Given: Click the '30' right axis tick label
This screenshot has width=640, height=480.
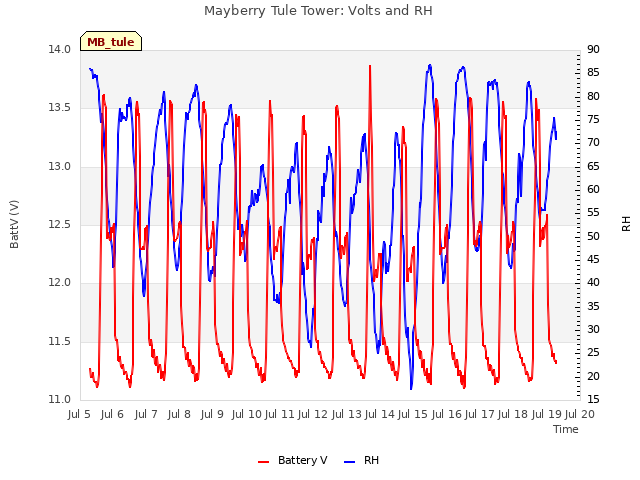Looking at the screenshot, I should click(593, 329).
